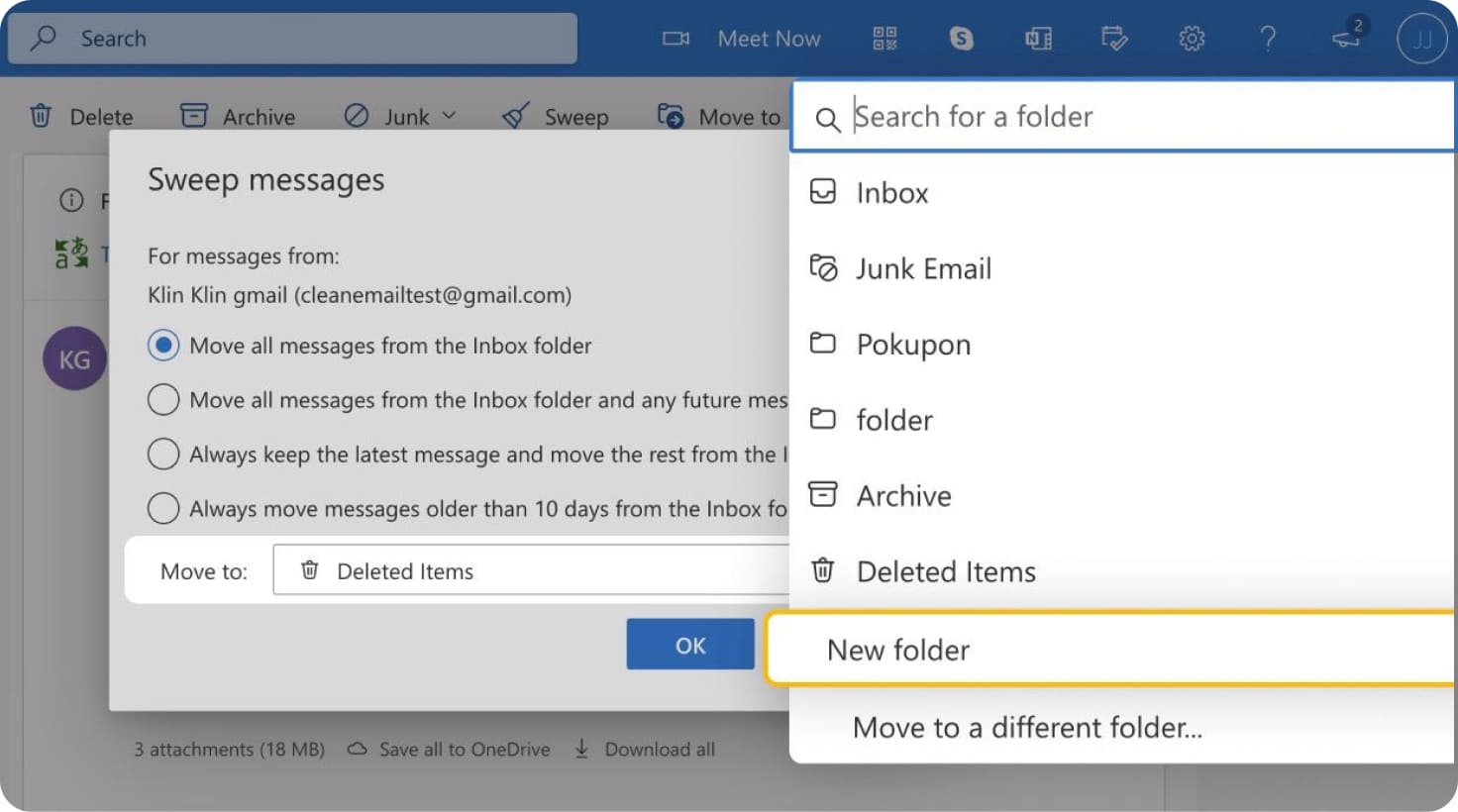Screen dimensions: 1458x812
Task: Click the Delete trash icon
Action: pos(41,116)
